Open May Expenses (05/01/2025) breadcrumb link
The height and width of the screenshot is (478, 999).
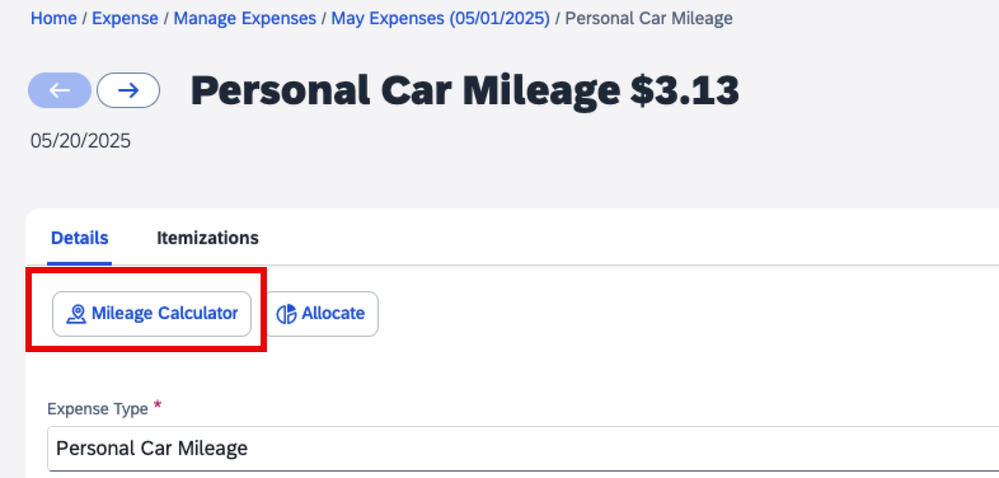(x=440, y=18)
